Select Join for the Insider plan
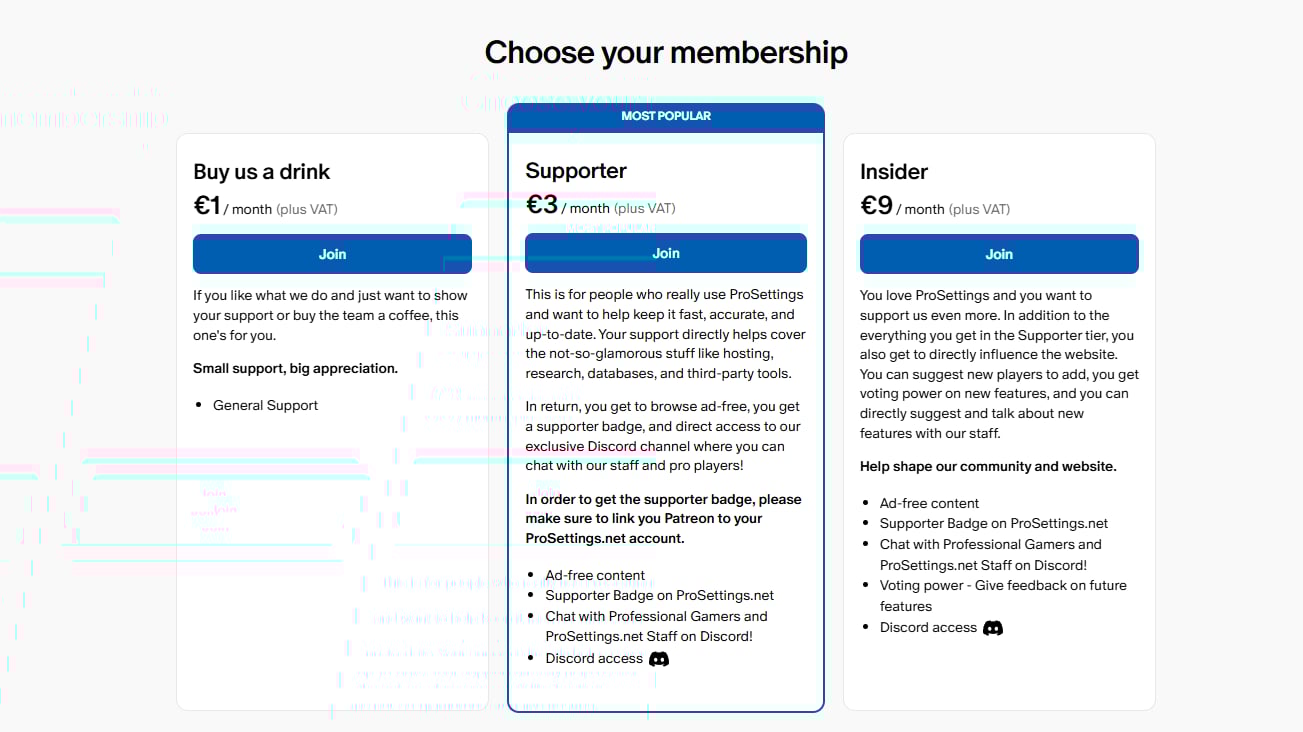Screen dimensions: 1303x732 tap(999, 254)
